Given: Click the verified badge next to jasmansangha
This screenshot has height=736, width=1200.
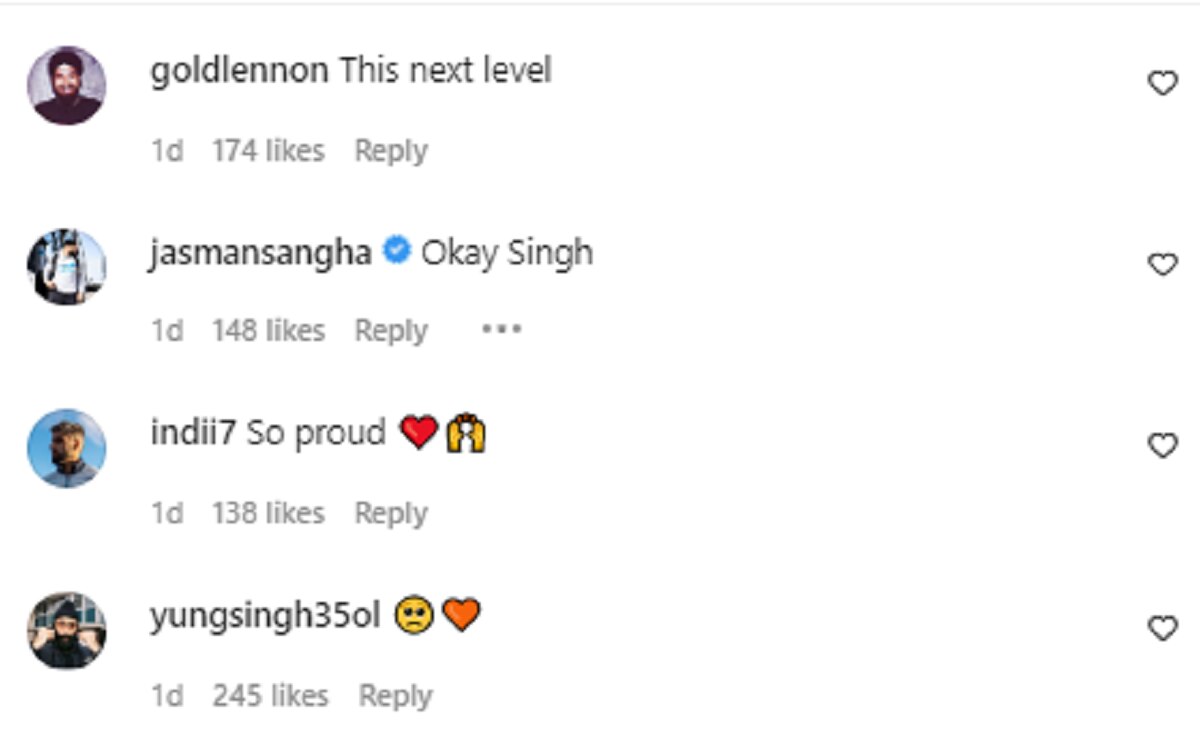Looking at the screenshot, I should point(397,252).
